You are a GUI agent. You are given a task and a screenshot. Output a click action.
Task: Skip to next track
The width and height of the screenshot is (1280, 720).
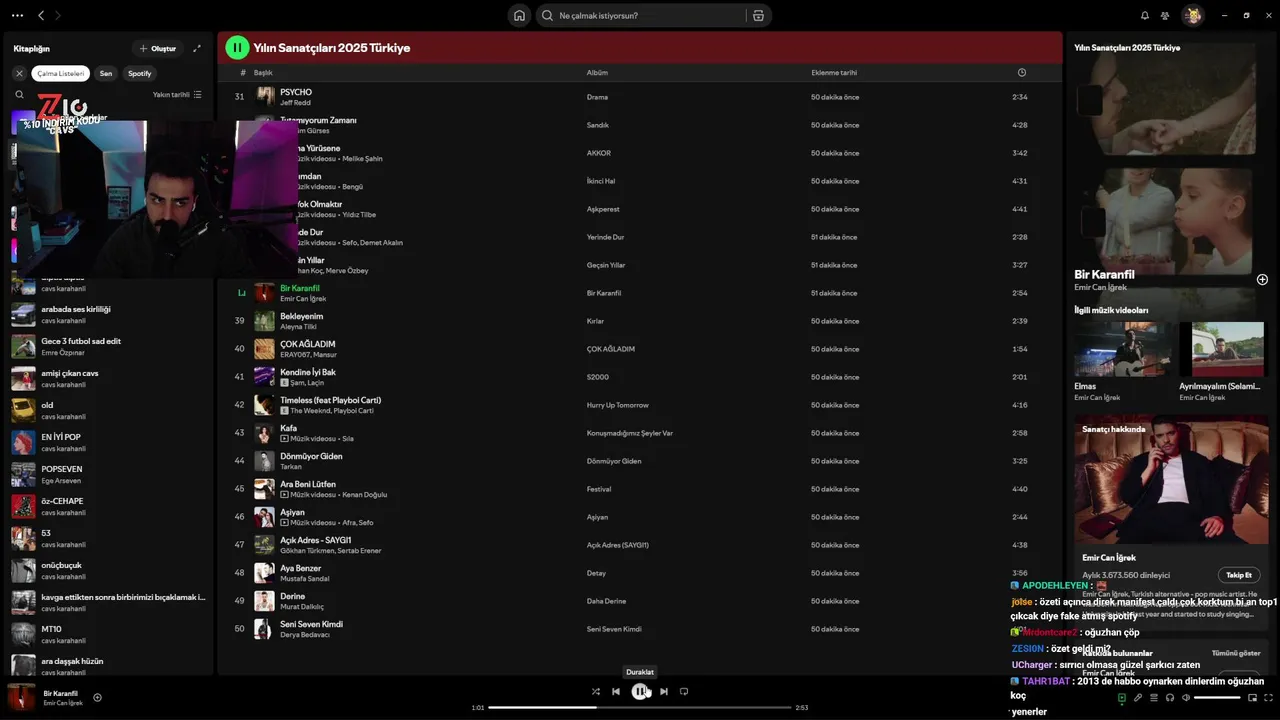(664, 691)
